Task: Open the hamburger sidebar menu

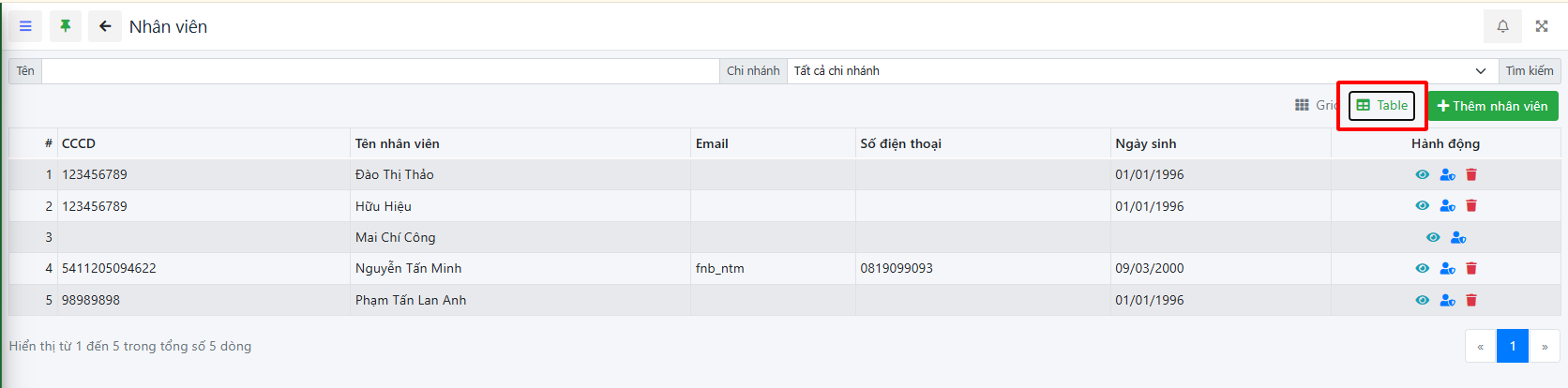Action: (25, 26)
